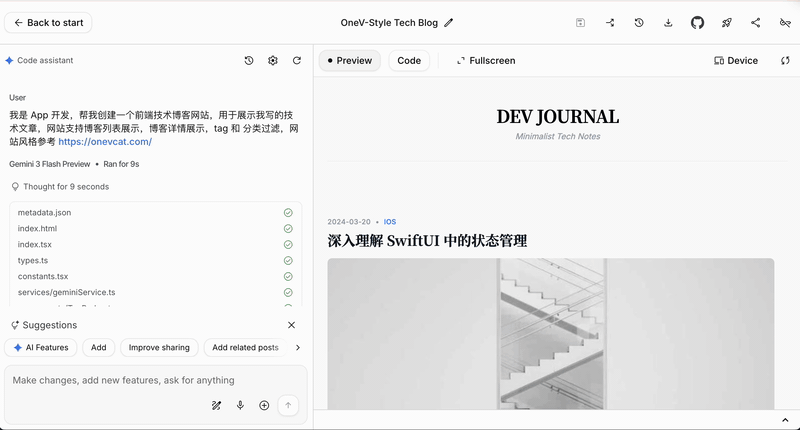This screenshot has height=430, width=800.
Task: Click the DEV JOURNAL blog heading
Action: (558, 117)
